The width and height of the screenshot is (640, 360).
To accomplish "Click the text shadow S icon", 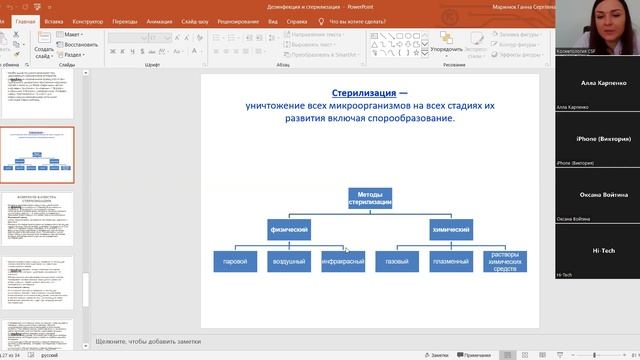I will coord(142,51).
